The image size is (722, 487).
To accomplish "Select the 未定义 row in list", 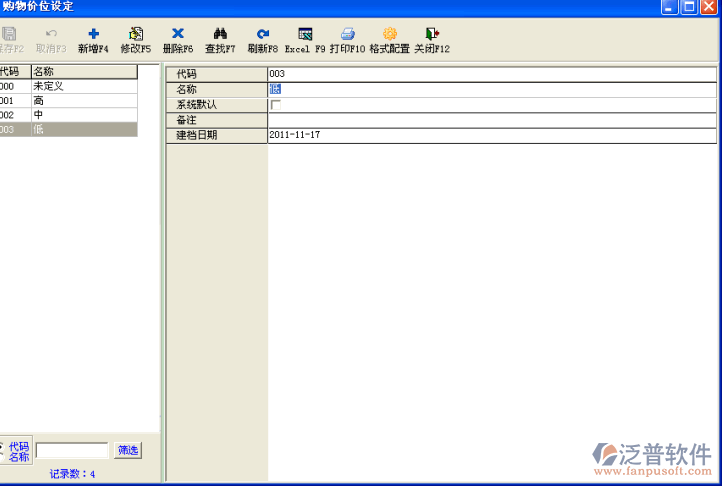I will (69, 86).
